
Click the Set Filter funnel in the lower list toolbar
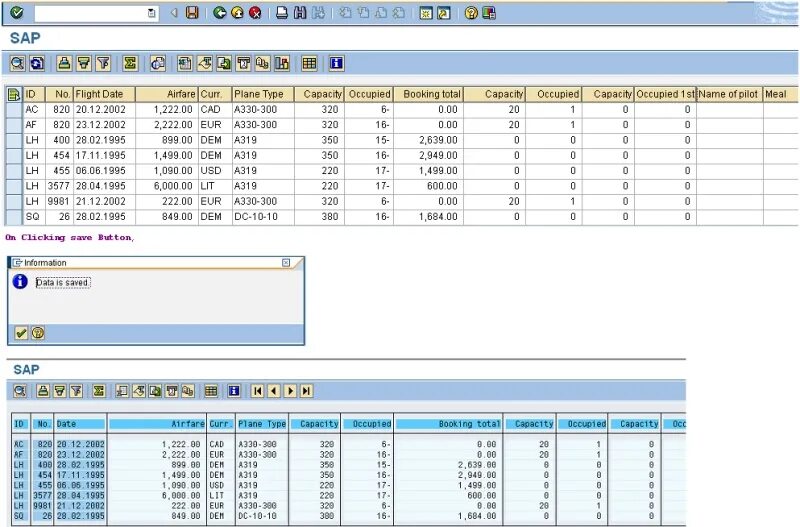click(x=76, y=391)
